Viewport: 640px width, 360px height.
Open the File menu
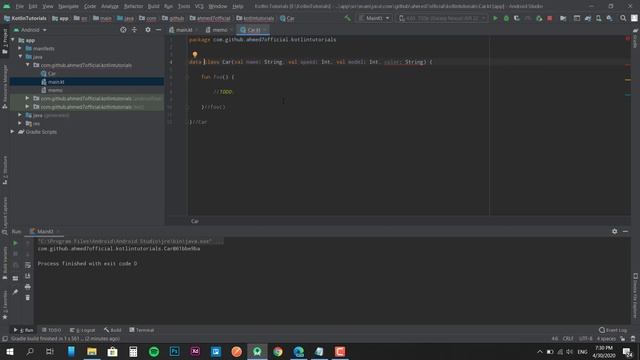click(19, 6)
